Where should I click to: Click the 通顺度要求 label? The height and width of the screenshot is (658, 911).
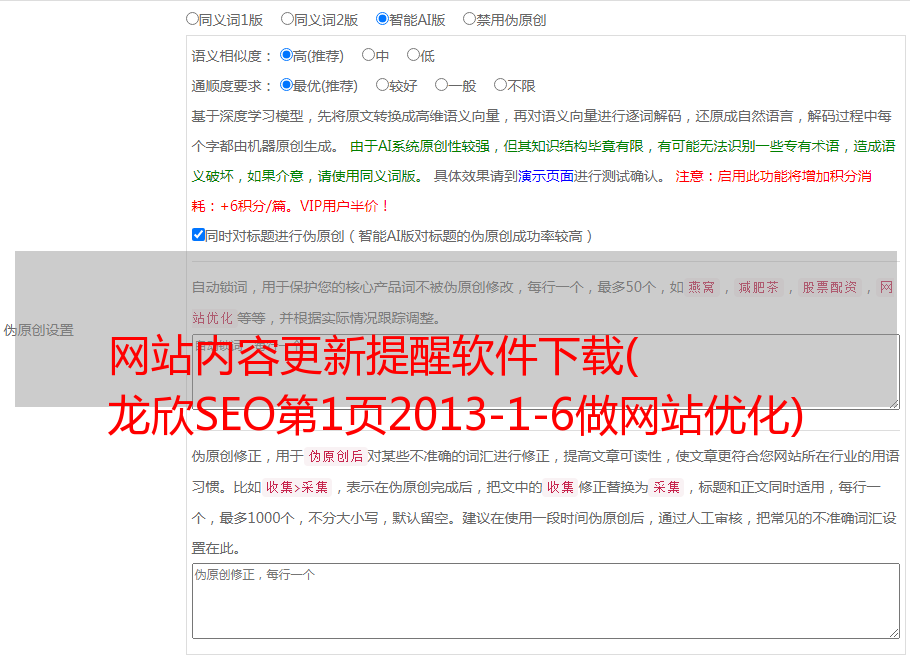point(232,86)
